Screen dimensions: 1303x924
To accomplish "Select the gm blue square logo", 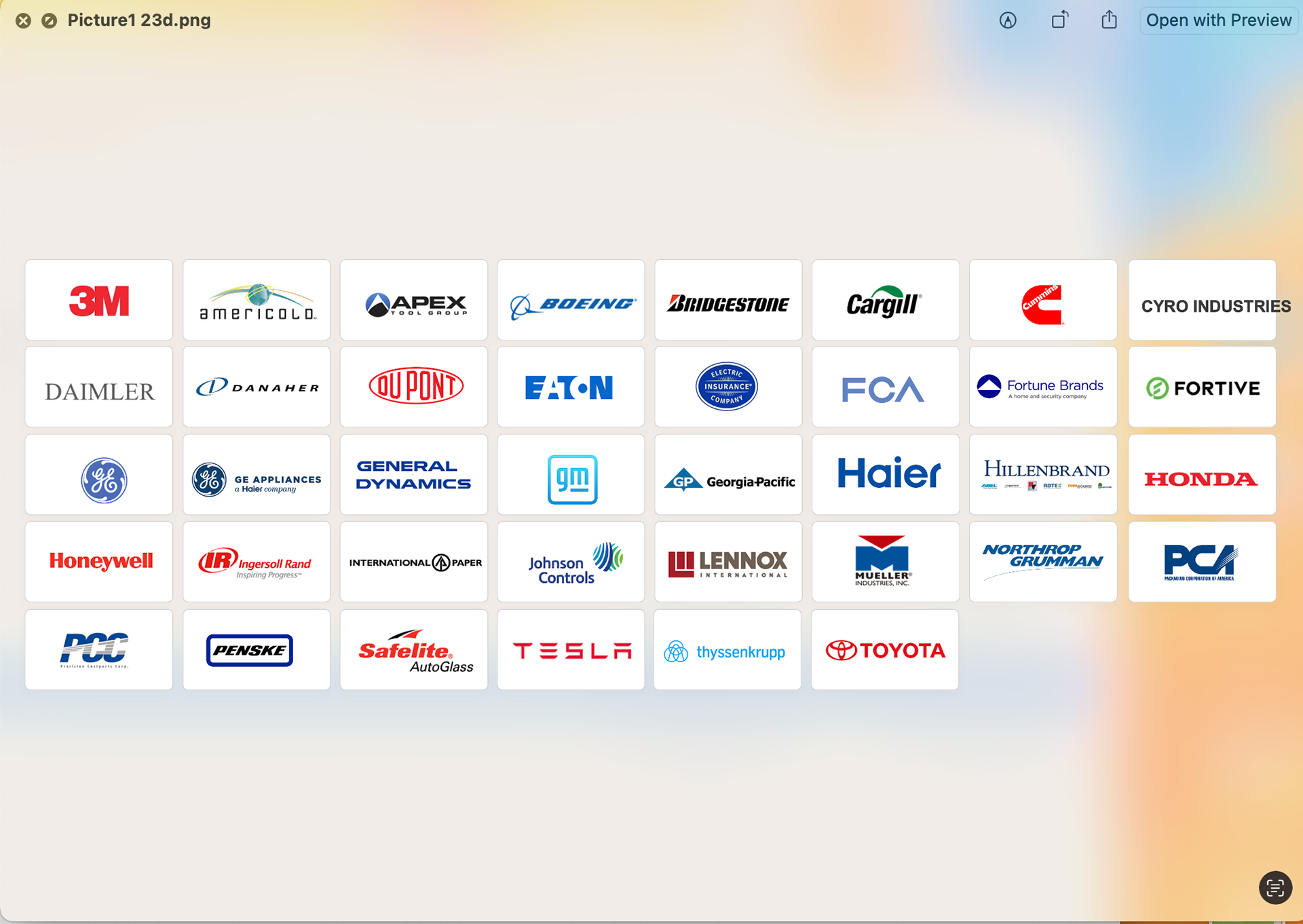I will pyautogui.click(x=572, y=479).
